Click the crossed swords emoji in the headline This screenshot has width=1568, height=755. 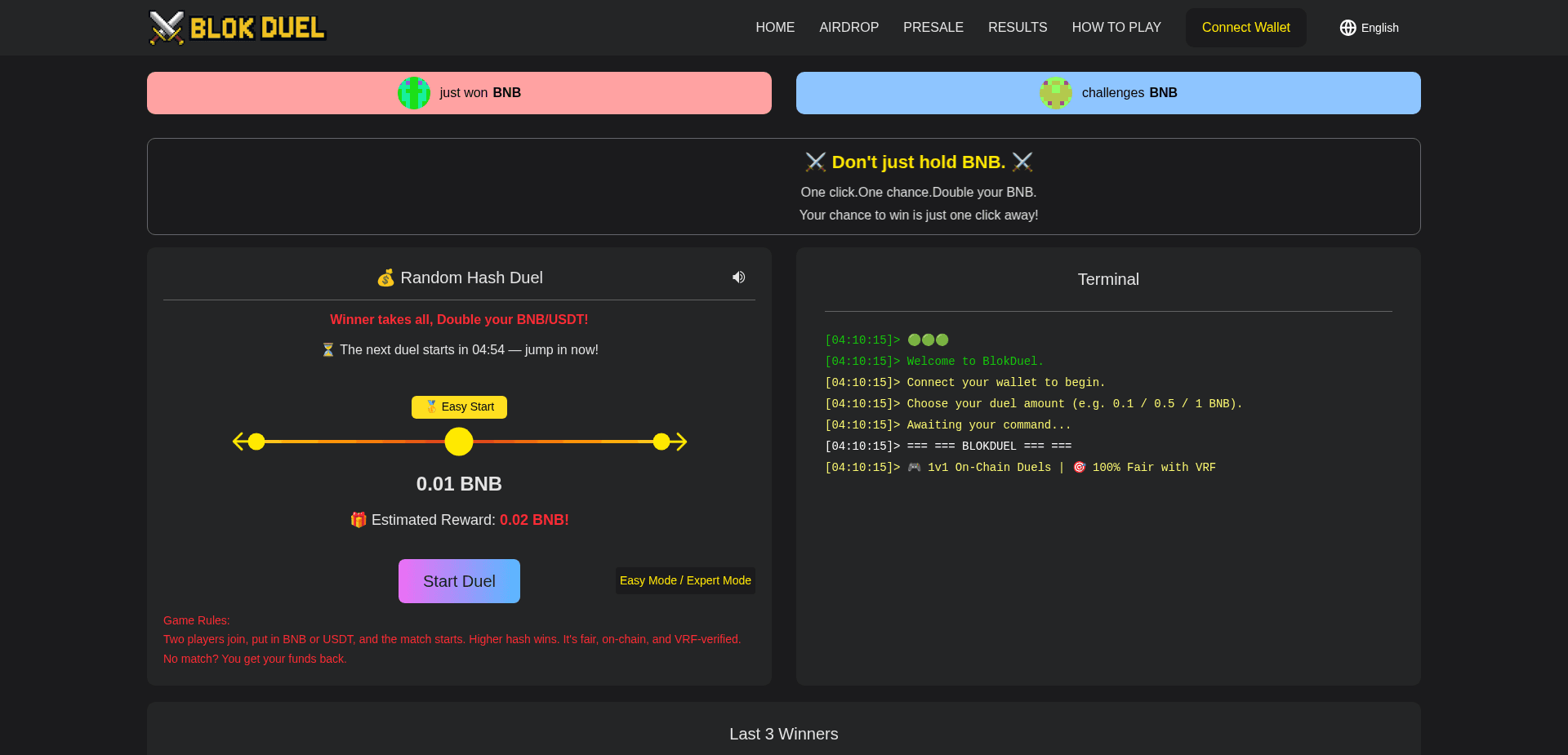(816, 162)
